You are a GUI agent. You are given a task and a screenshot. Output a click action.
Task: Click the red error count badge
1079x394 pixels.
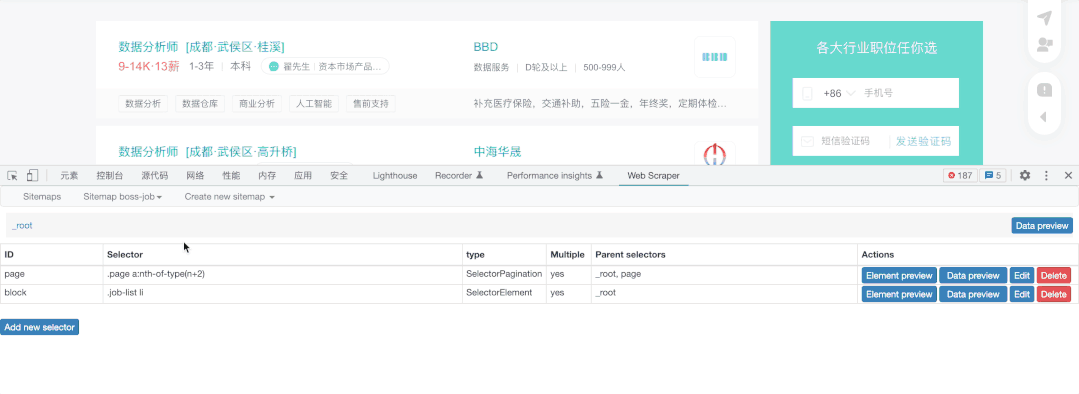click(x=960, y=175)
